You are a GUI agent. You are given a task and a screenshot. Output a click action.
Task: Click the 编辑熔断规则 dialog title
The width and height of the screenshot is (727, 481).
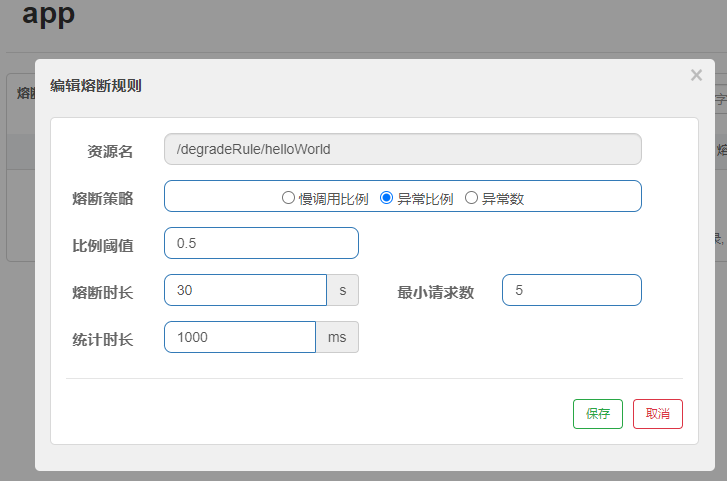[96, 86]
